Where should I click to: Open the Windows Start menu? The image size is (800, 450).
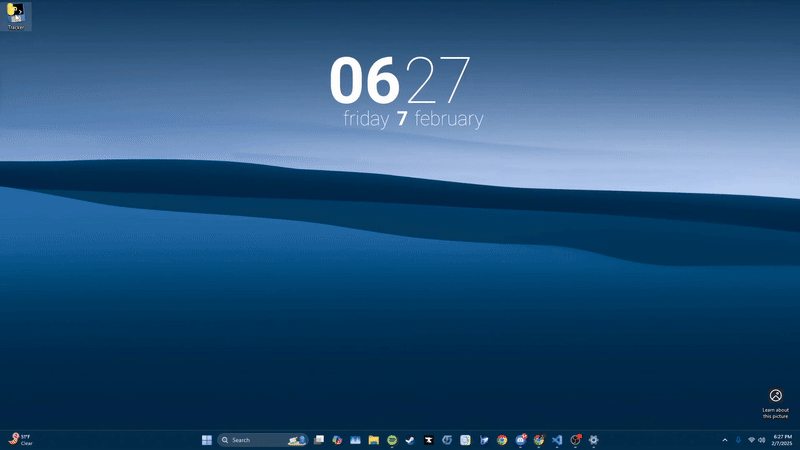click(207, 440)
